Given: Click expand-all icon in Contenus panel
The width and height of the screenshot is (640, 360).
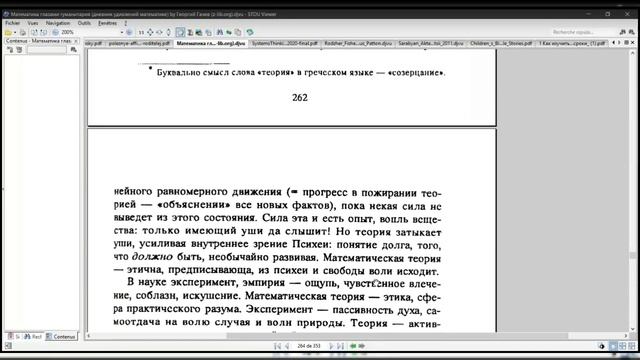Looking at the screenshot, I should [x=10, y=50].
